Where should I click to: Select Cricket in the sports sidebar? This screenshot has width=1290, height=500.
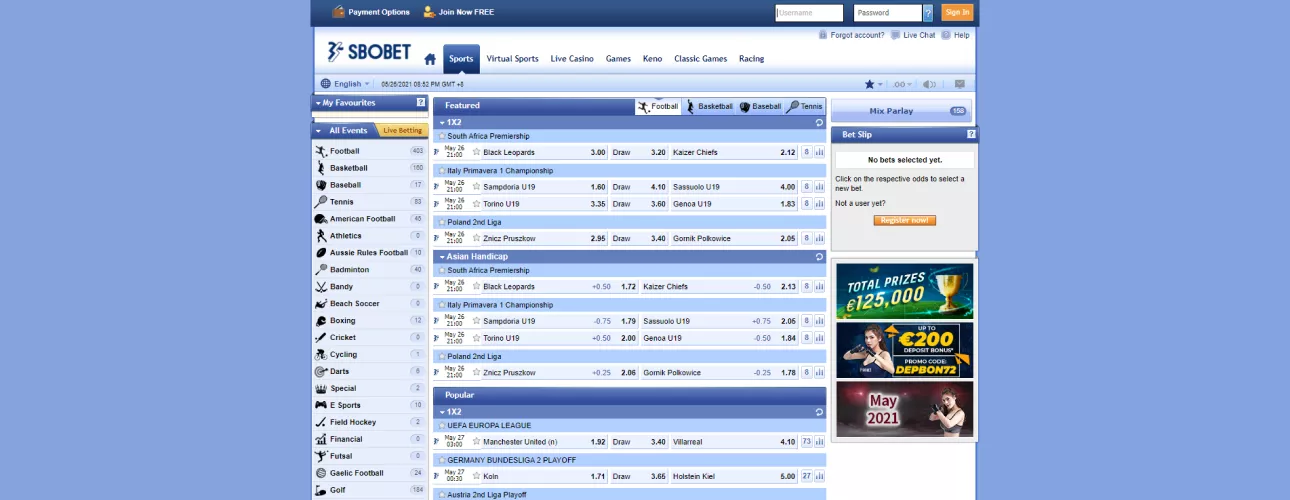369,338
